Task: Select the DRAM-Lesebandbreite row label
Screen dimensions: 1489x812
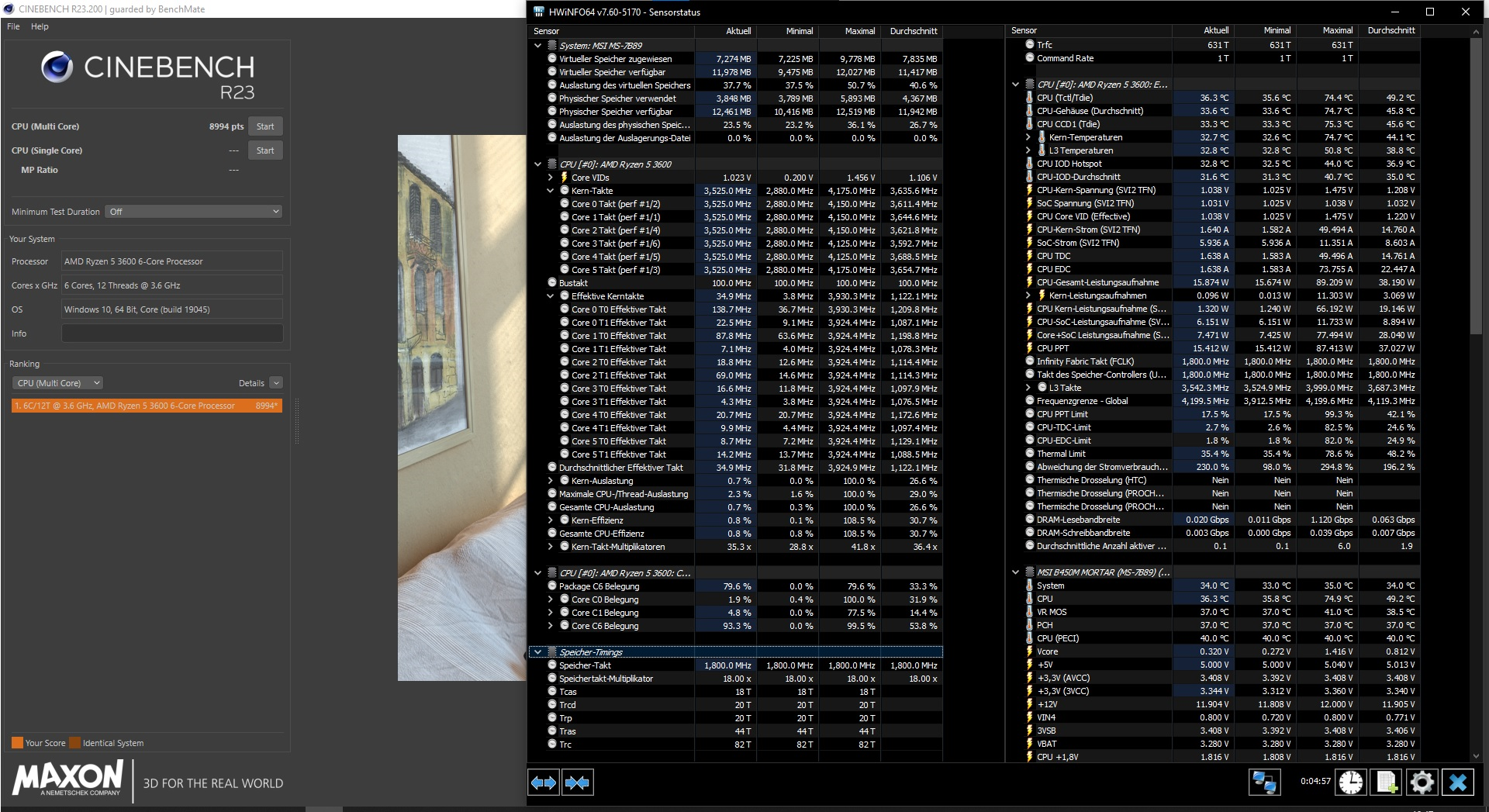Action: point(1078,520)
